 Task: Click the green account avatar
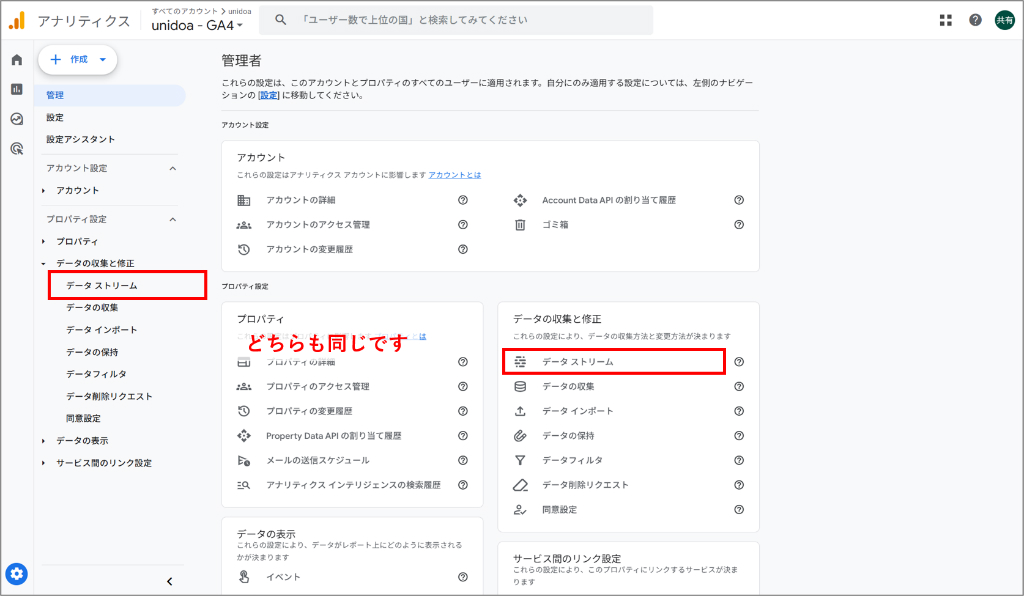pyautogui.click(x=1004, y=20)
